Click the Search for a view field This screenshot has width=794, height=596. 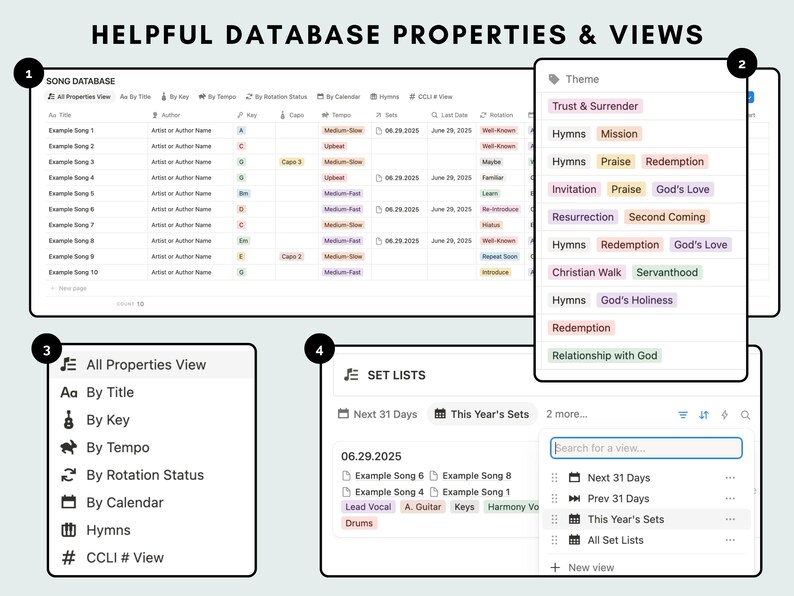pos(646,448)
